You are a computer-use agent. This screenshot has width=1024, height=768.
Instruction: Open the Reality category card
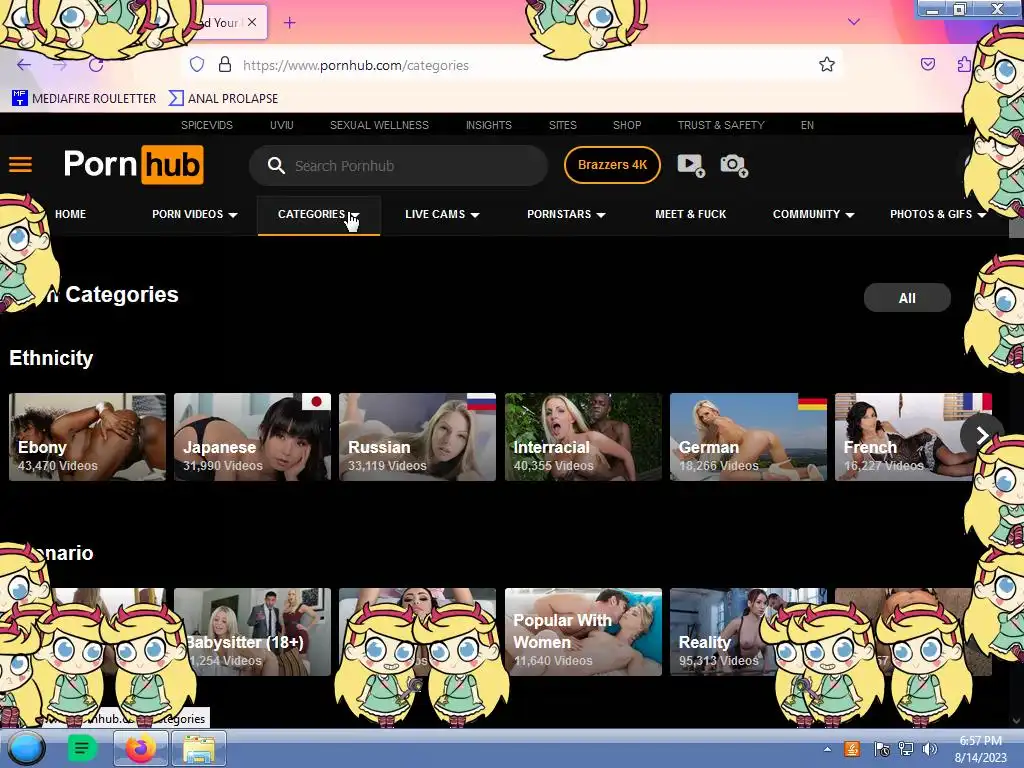[748, 632]
